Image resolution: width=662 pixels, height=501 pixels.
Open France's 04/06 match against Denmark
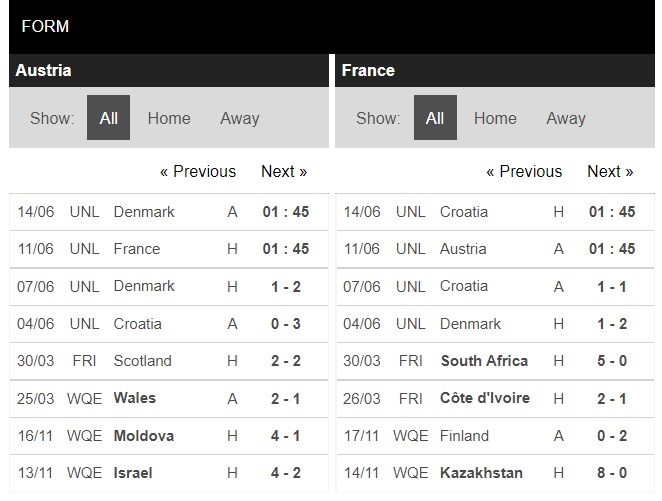tap(470, 323)
